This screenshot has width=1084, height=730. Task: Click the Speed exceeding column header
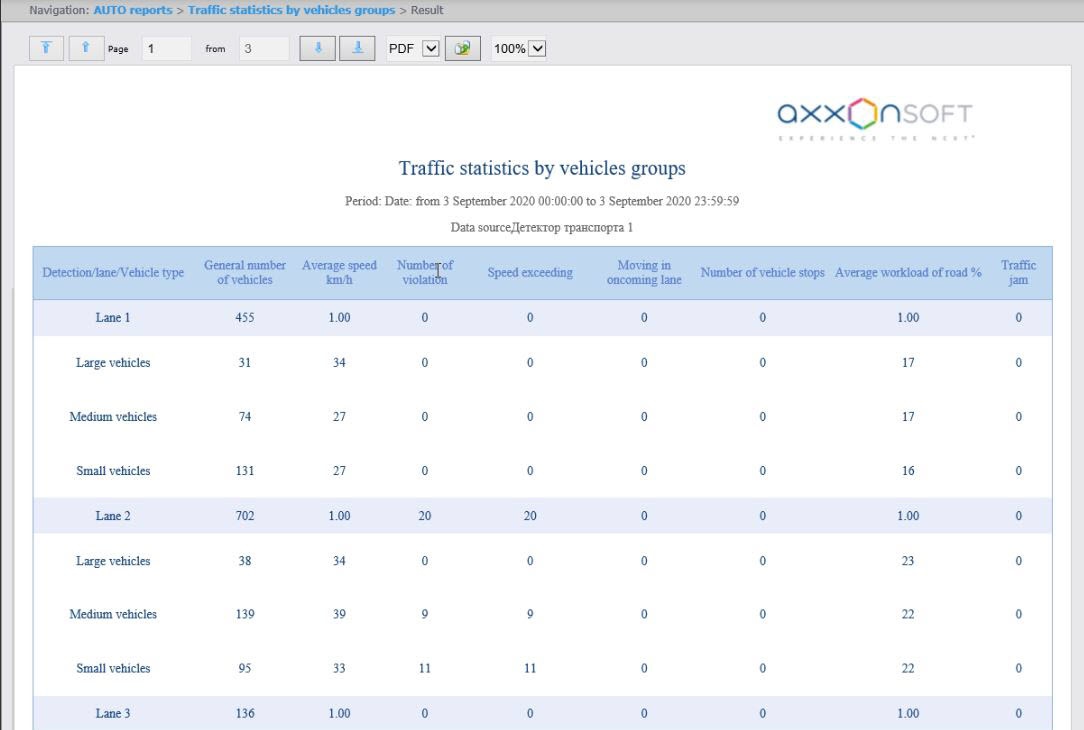(x=530, y=273)
